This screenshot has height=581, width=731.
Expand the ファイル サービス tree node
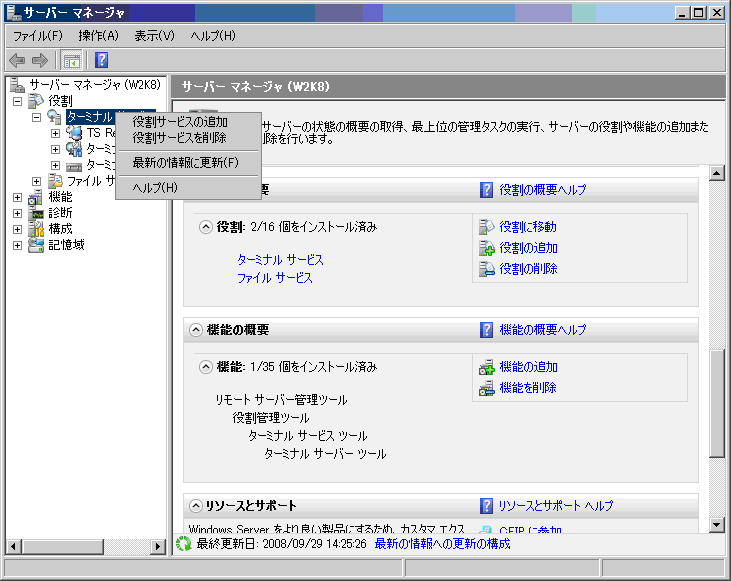(x=36, y=181)
